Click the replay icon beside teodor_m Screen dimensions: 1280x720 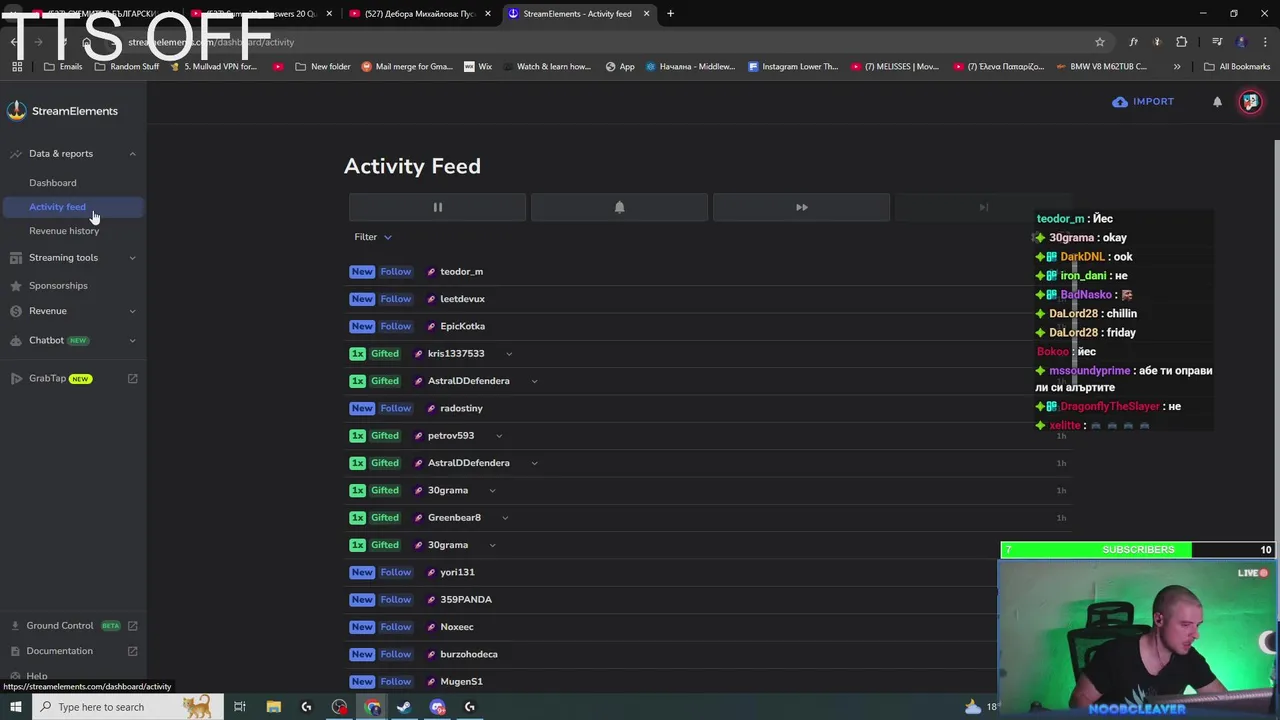click(431, 272)
